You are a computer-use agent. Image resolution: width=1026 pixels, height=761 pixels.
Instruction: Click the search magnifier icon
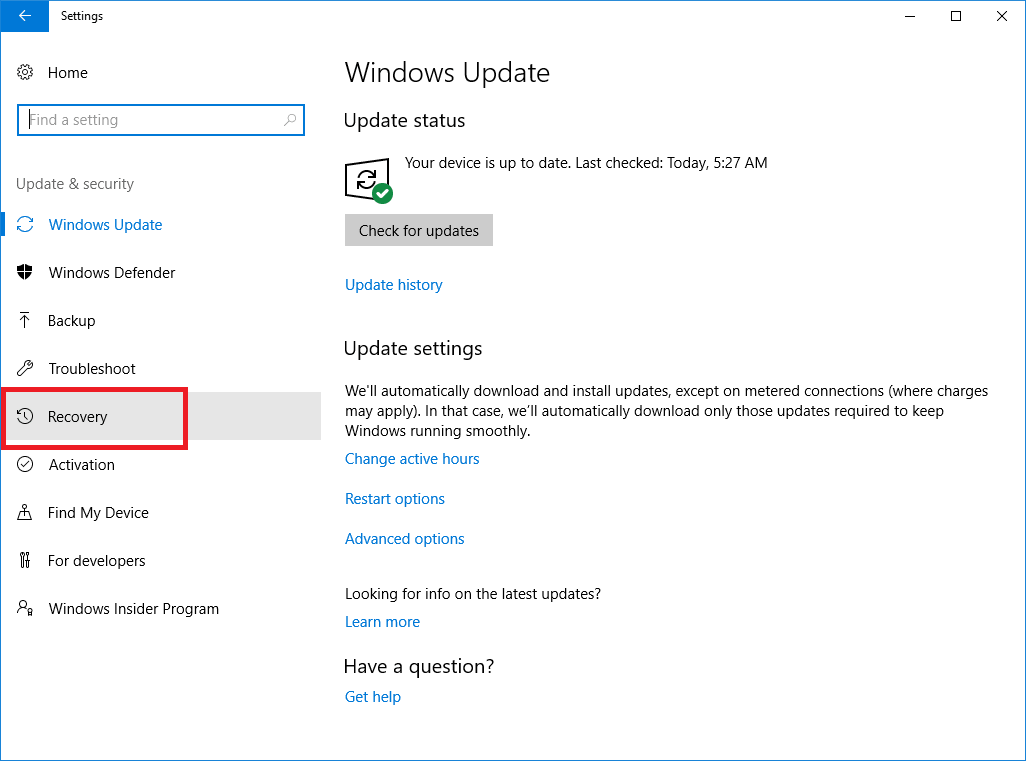[x=290, y=120]
